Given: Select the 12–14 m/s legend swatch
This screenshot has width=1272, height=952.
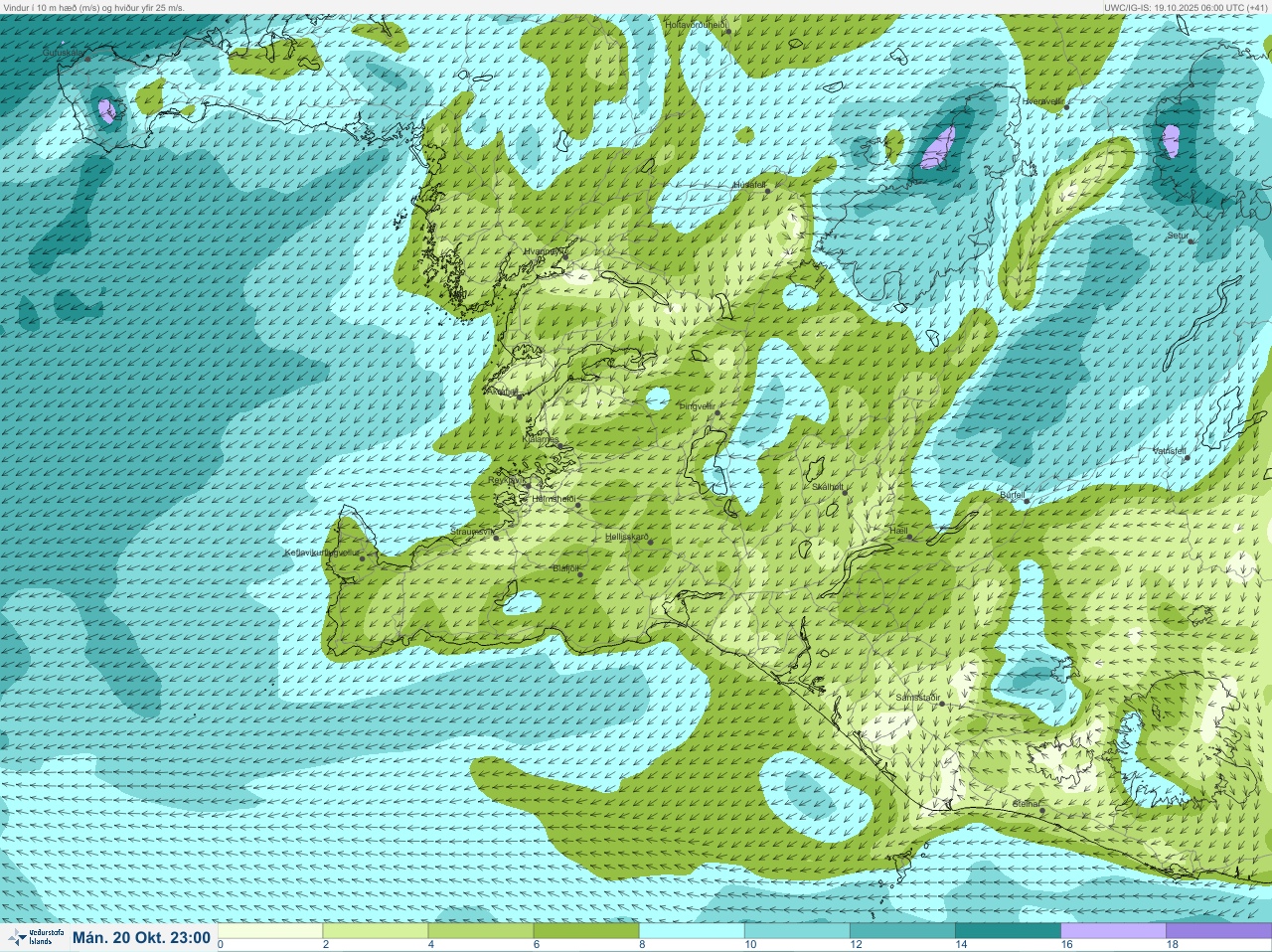Looking at the screenshot, I should click(x=902, y=931).
